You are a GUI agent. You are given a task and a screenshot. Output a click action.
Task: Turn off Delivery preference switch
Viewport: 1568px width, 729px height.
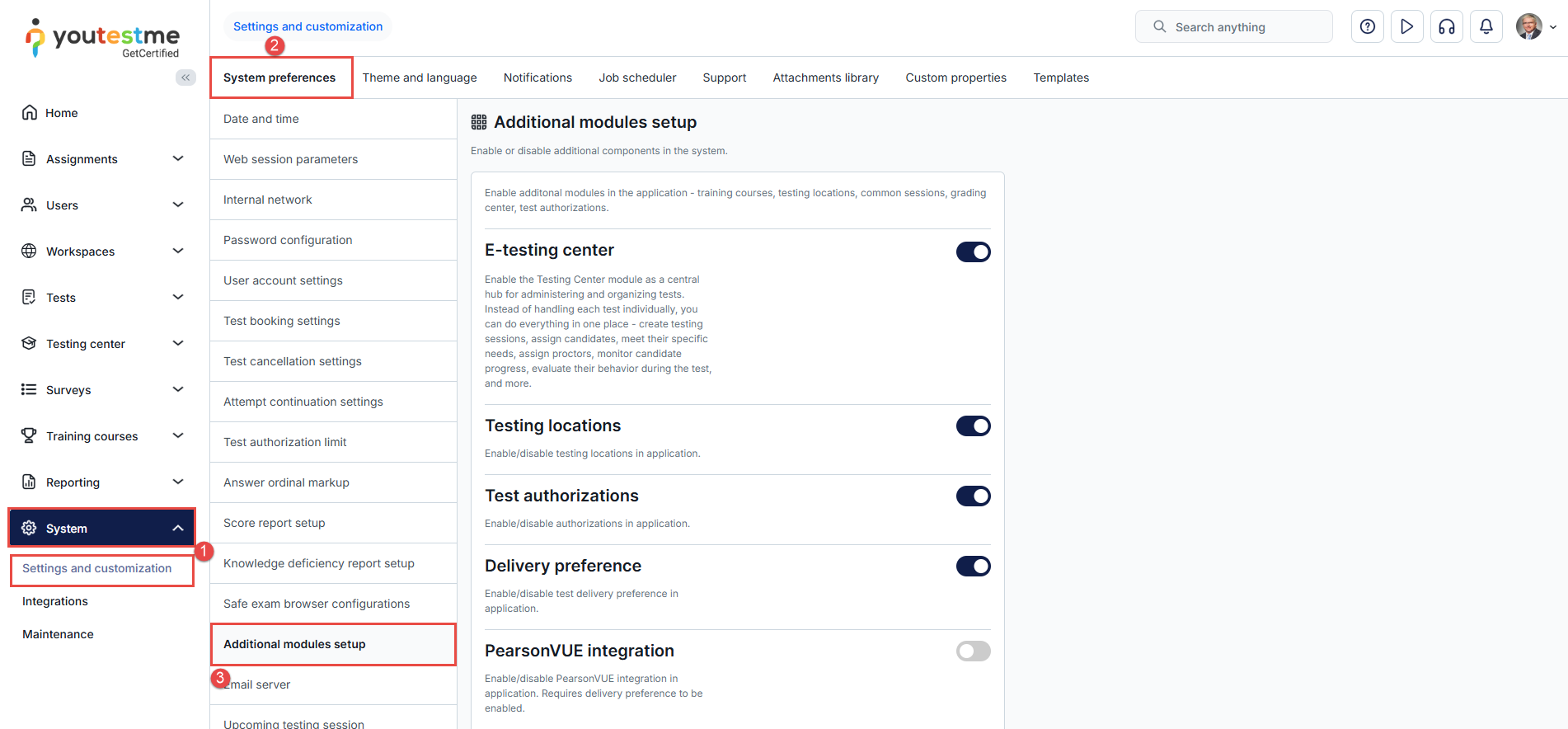coord(974,566)
